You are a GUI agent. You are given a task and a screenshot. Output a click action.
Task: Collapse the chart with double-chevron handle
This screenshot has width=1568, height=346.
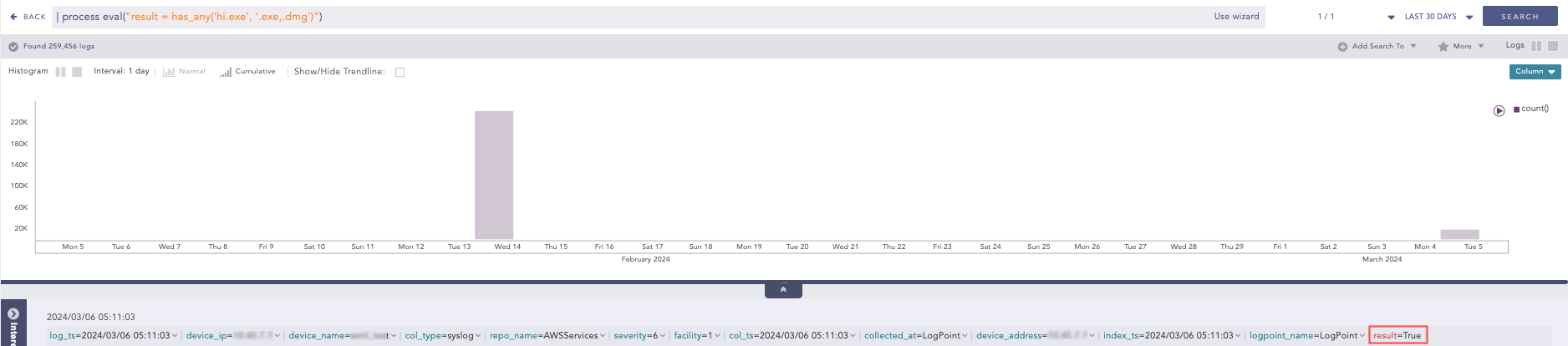tap(783, 290)
